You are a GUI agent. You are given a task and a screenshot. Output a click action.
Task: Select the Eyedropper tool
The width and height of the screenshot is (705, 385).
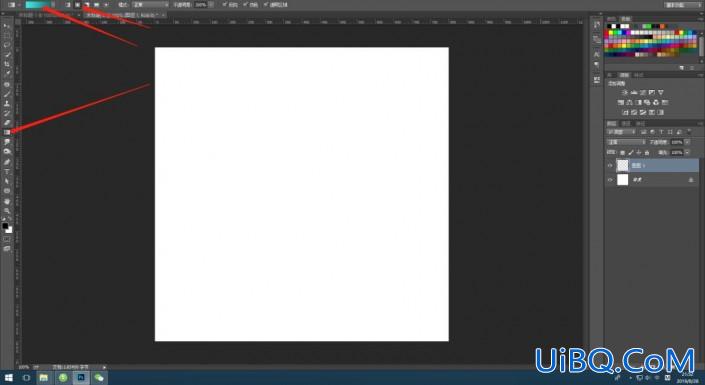click(x=7, y=74)
